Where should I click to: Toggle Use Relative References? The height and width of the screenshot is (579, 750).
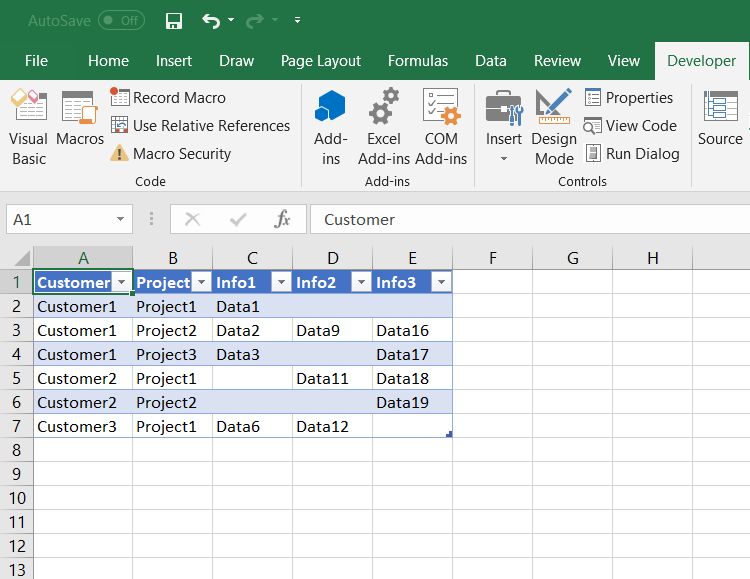click(x=200, y=125)
